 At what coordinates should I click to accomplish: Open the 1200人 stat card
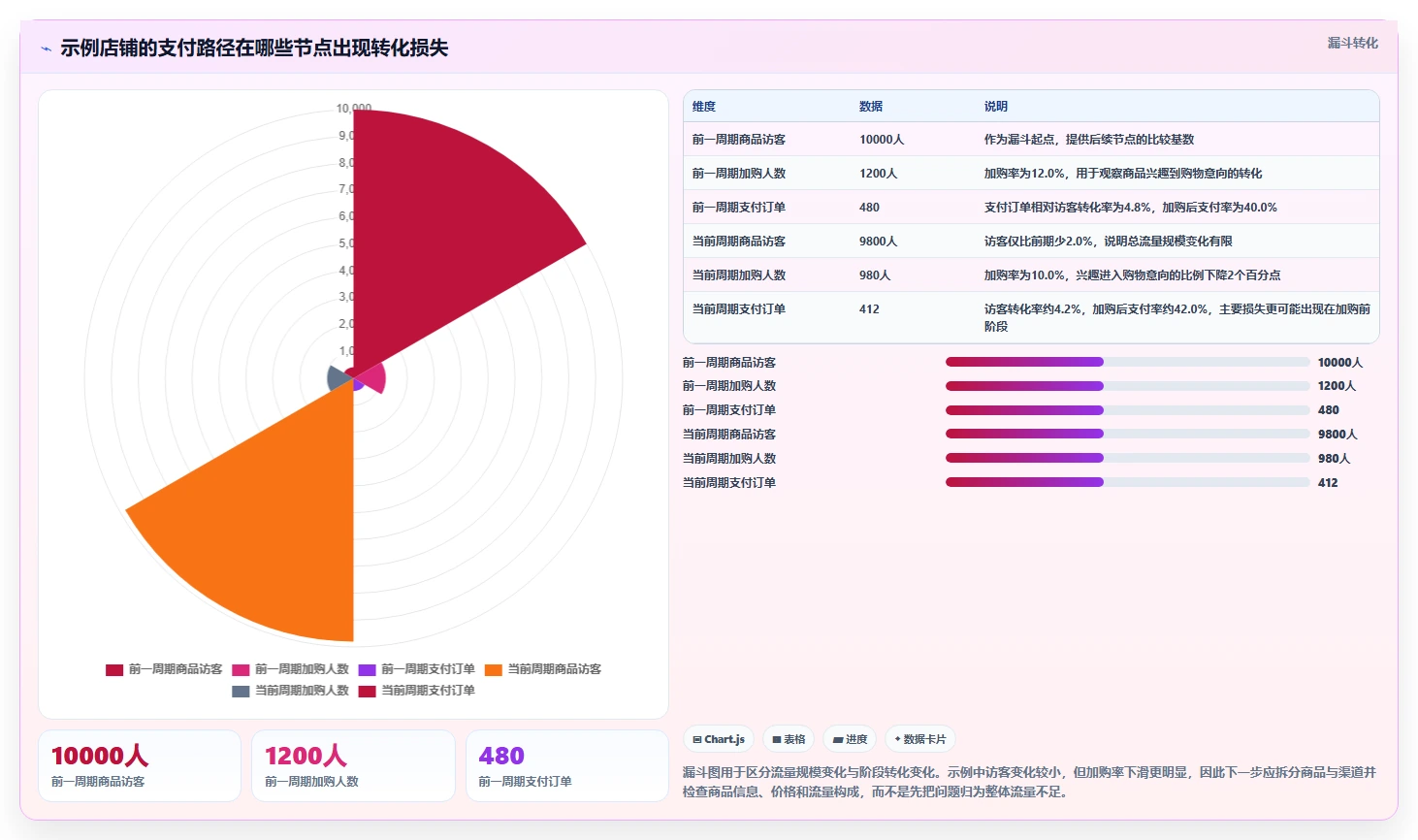click(353, 766)
